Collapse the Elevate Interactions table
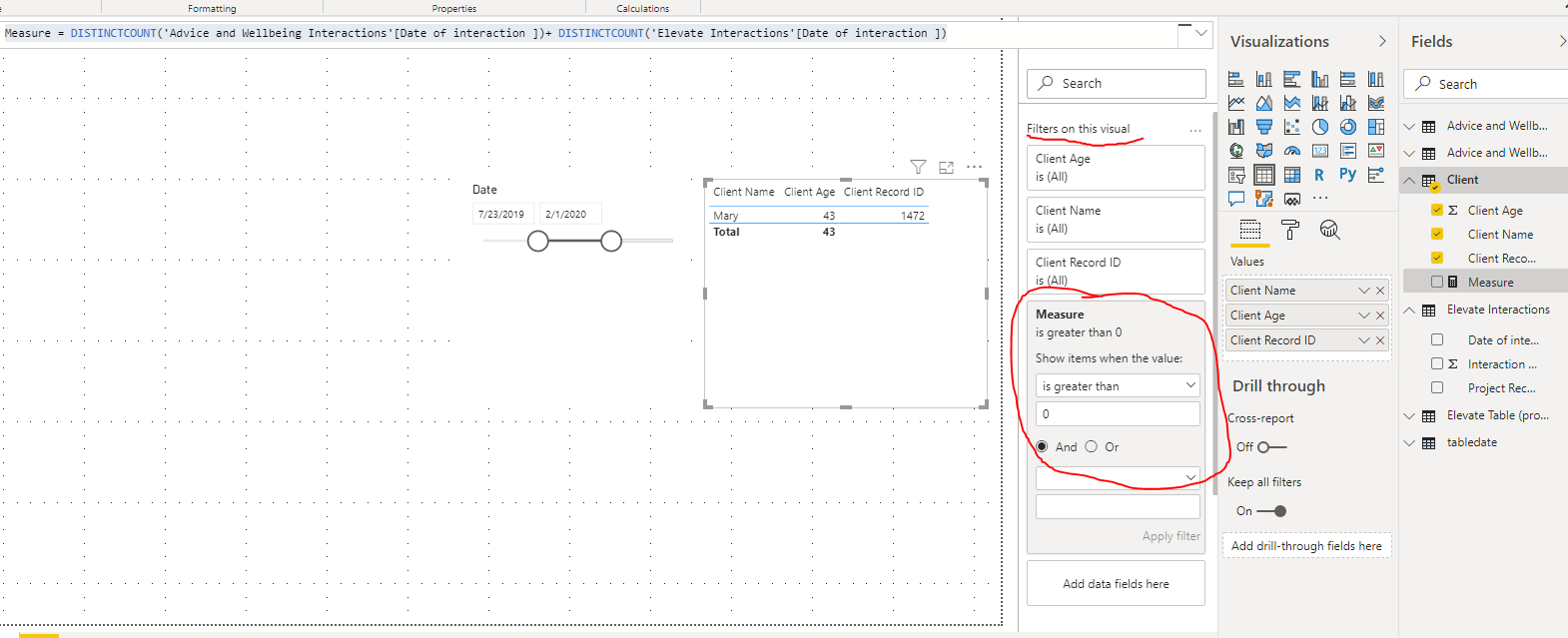The height and width of the screenshot is (638, 1568). coord(1409,310)
